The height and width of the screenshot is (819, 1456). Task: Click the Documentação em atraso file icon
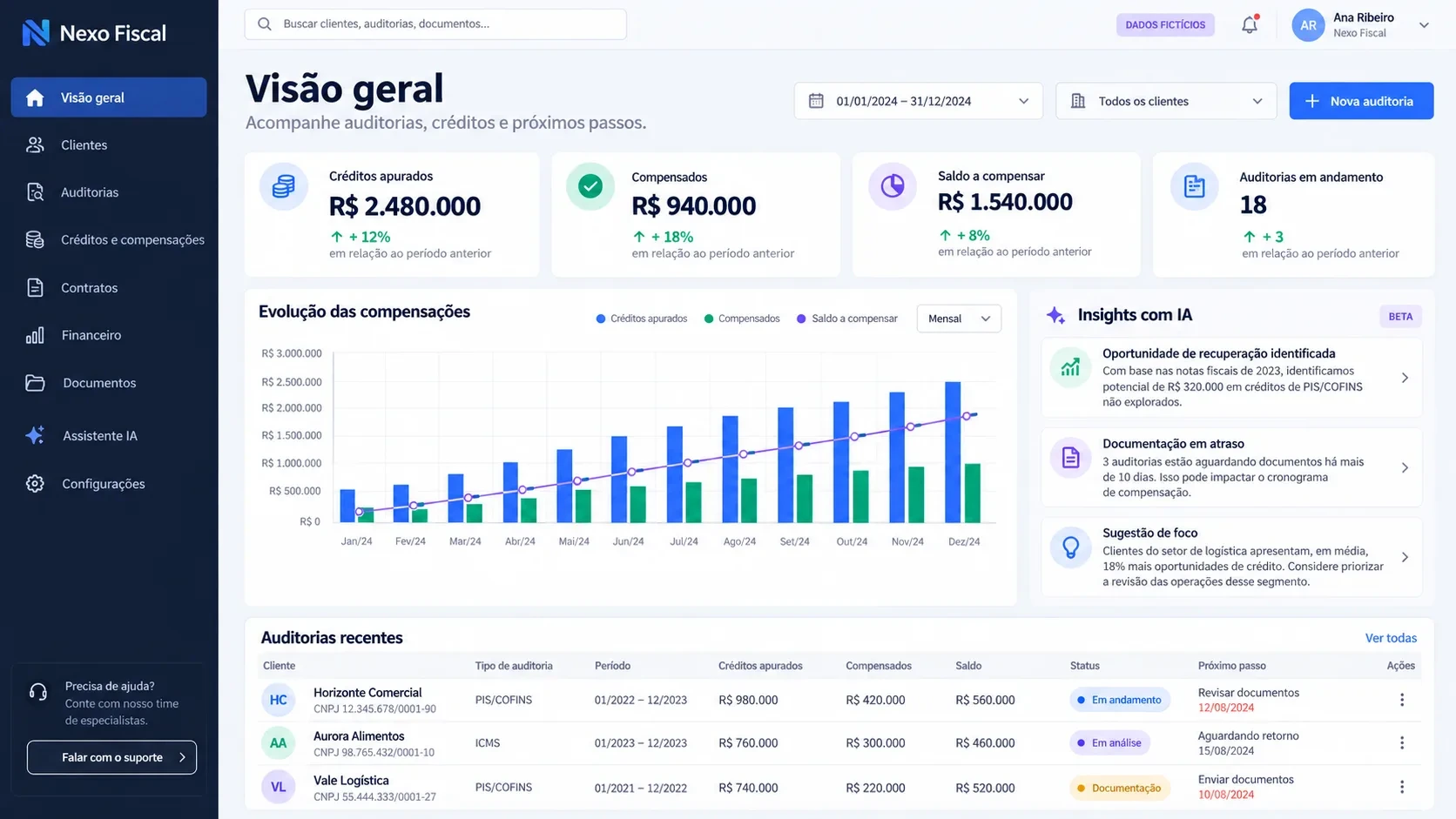pos(1070,457)
